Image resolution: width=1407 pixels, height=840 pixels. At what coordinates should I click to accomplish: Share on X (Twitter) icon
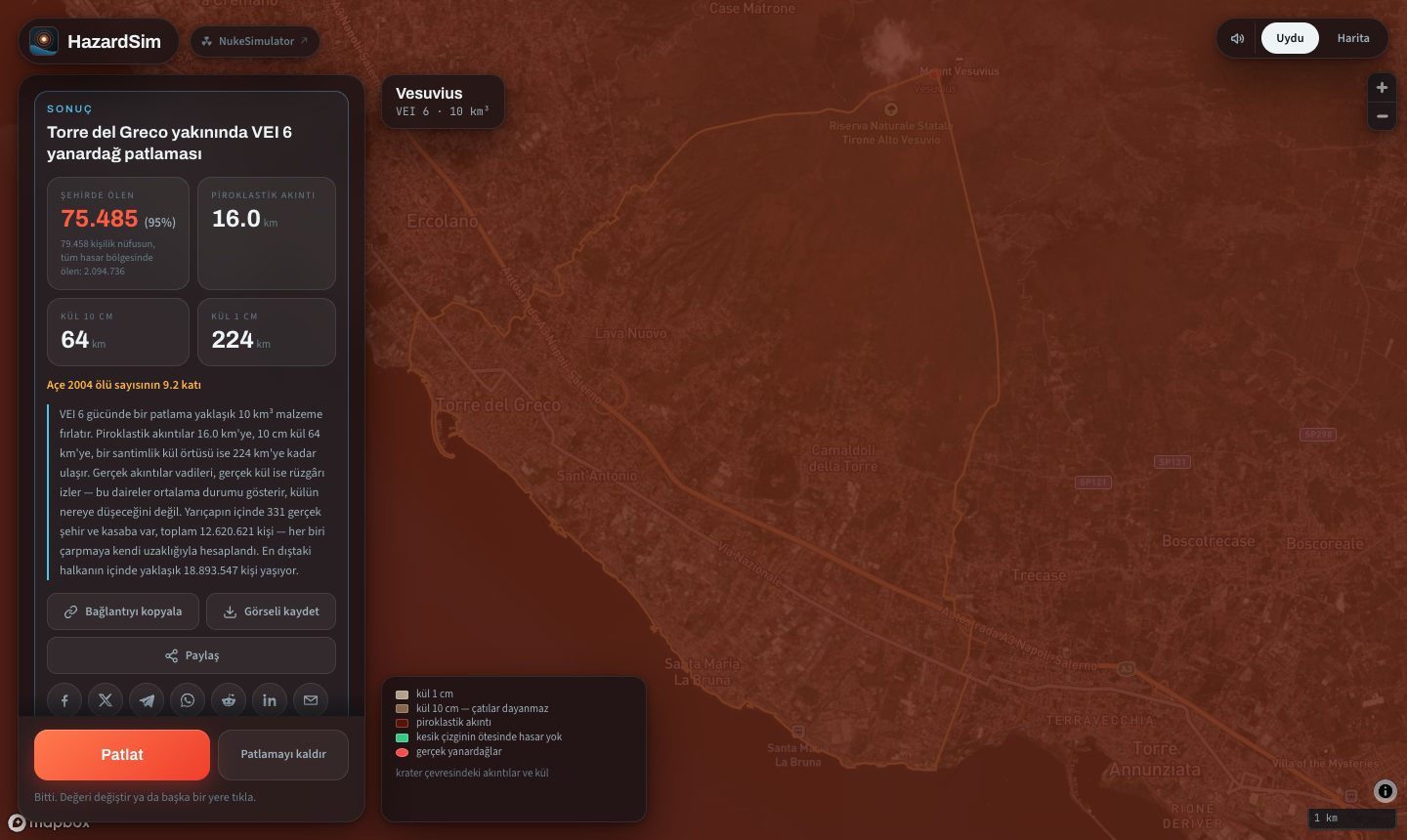106,700
